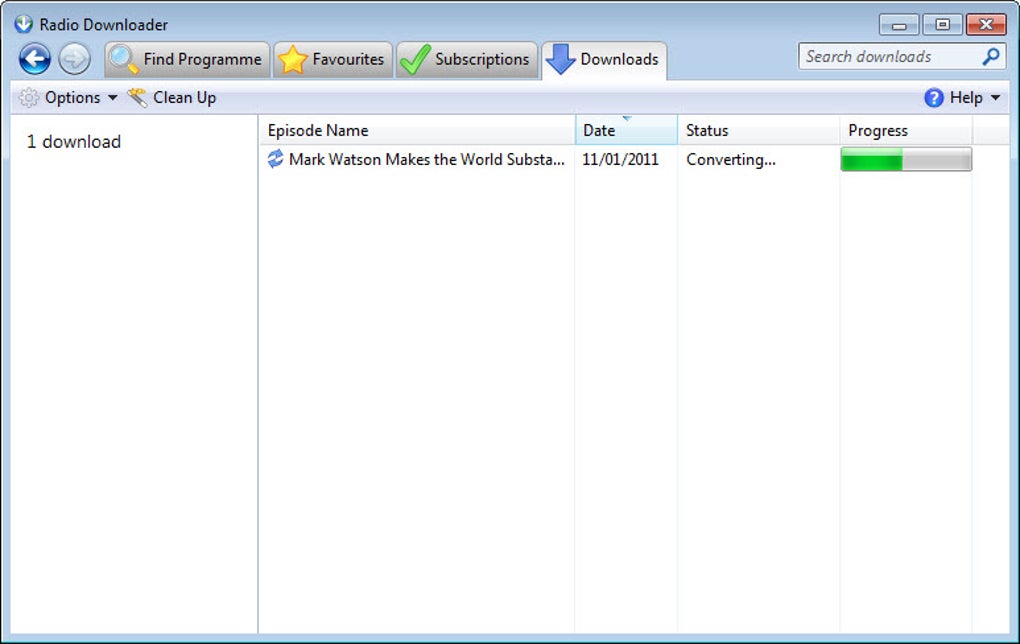
Task: Open the Help dropdown menu
Action: coord(962,98)
